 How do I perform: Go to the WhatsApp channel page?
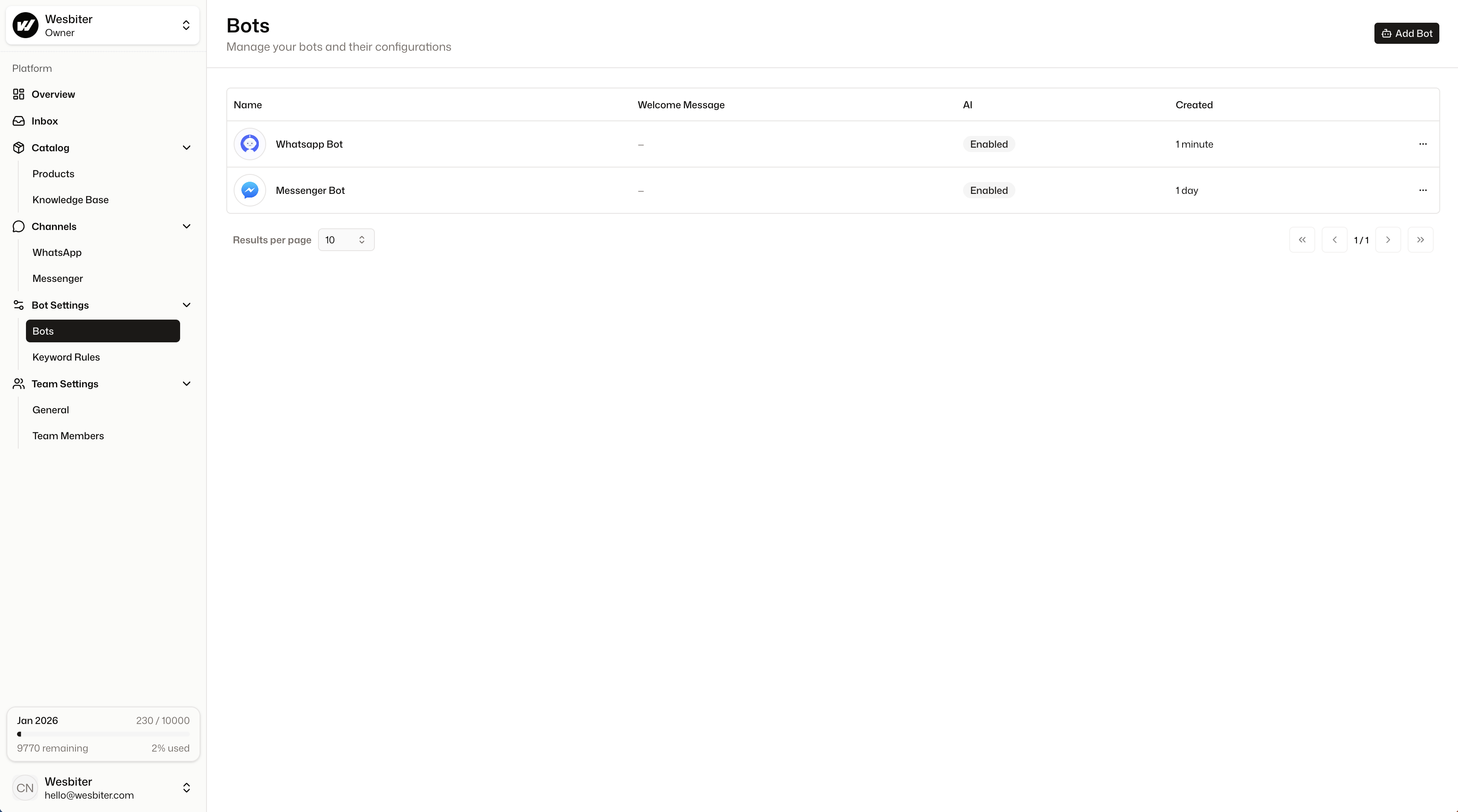[57, 252]
